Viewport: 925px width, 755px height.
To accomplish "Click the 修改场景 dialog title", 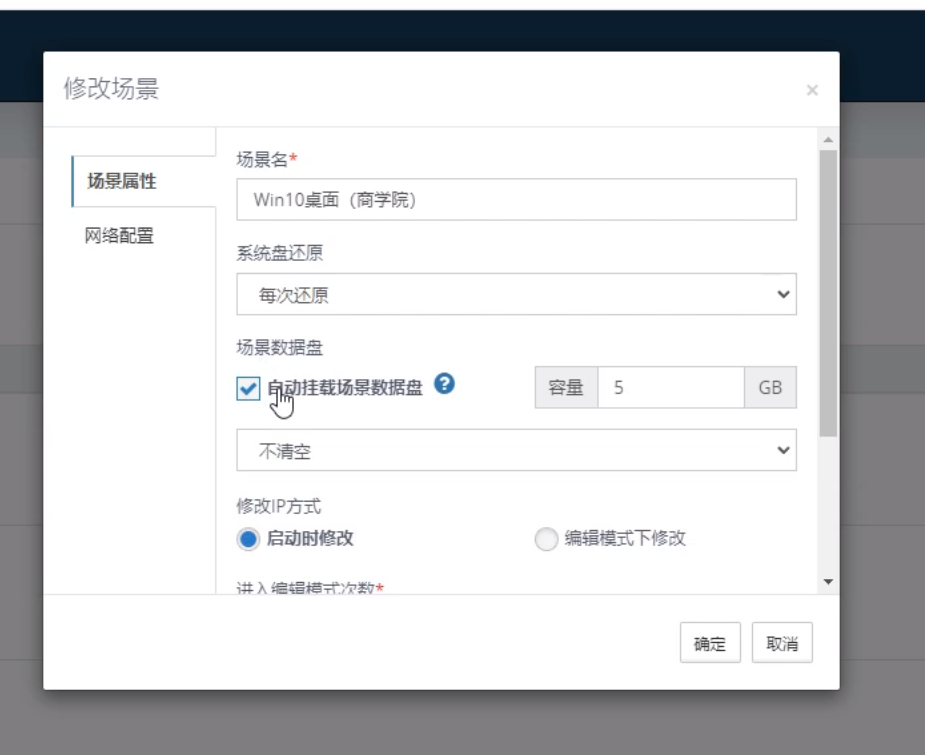I will coord(111,89).
